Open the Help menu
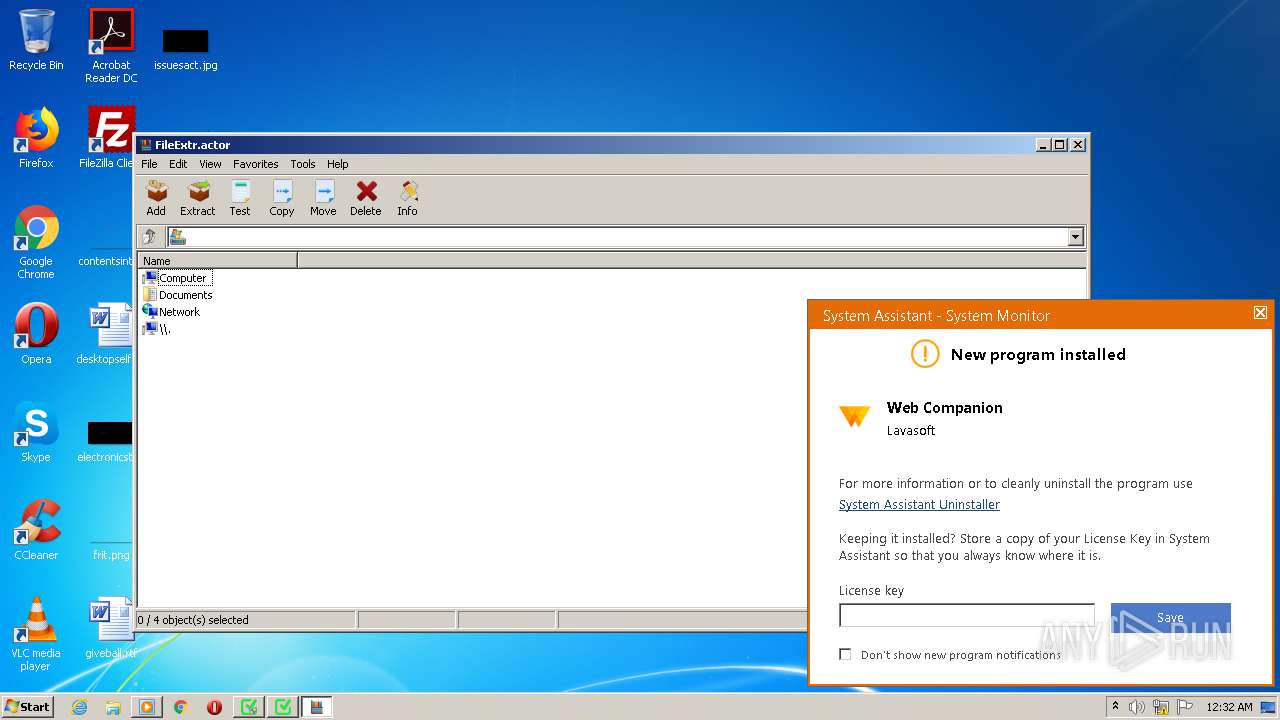1280x720 pixels. coord(338,164)
